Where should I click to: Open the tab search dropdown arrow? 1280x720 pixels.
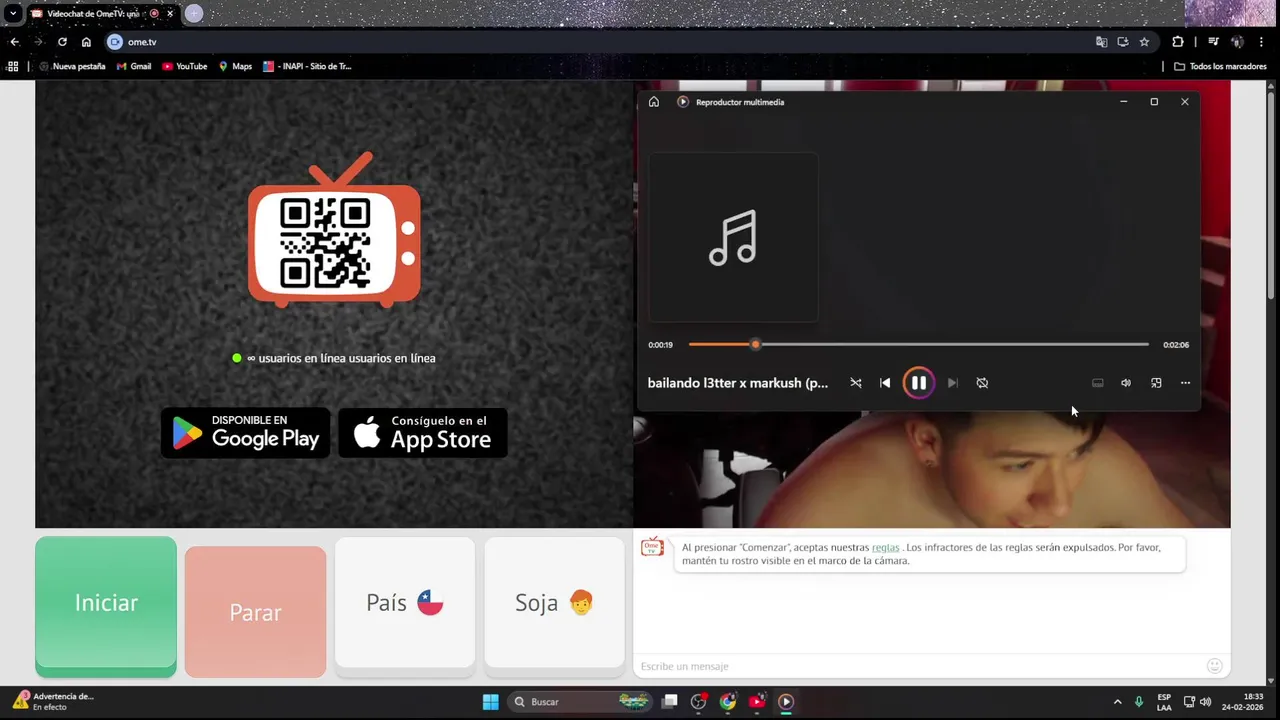pos(13,14)
